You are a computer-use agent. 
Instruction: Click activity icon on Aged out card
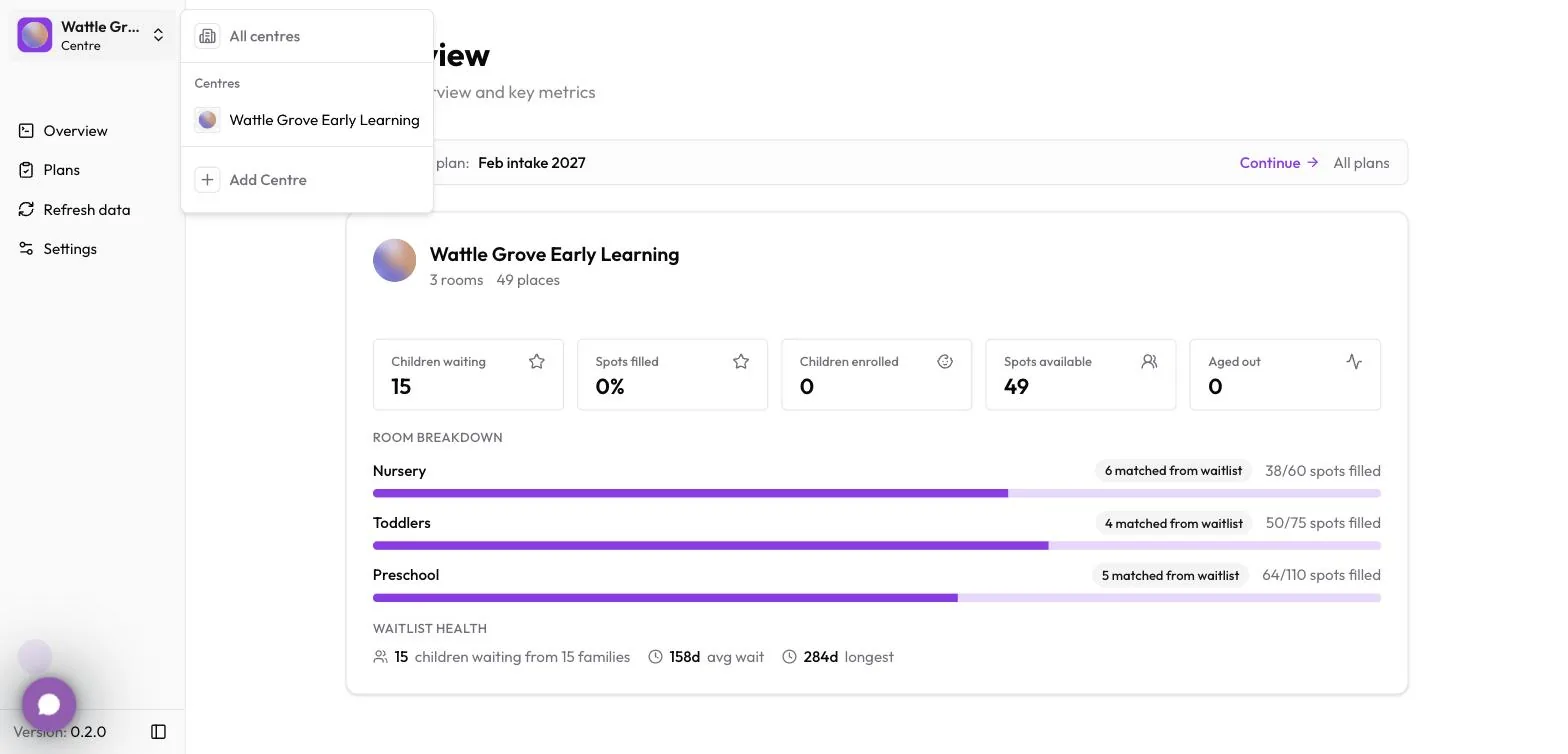point(1354,362)
